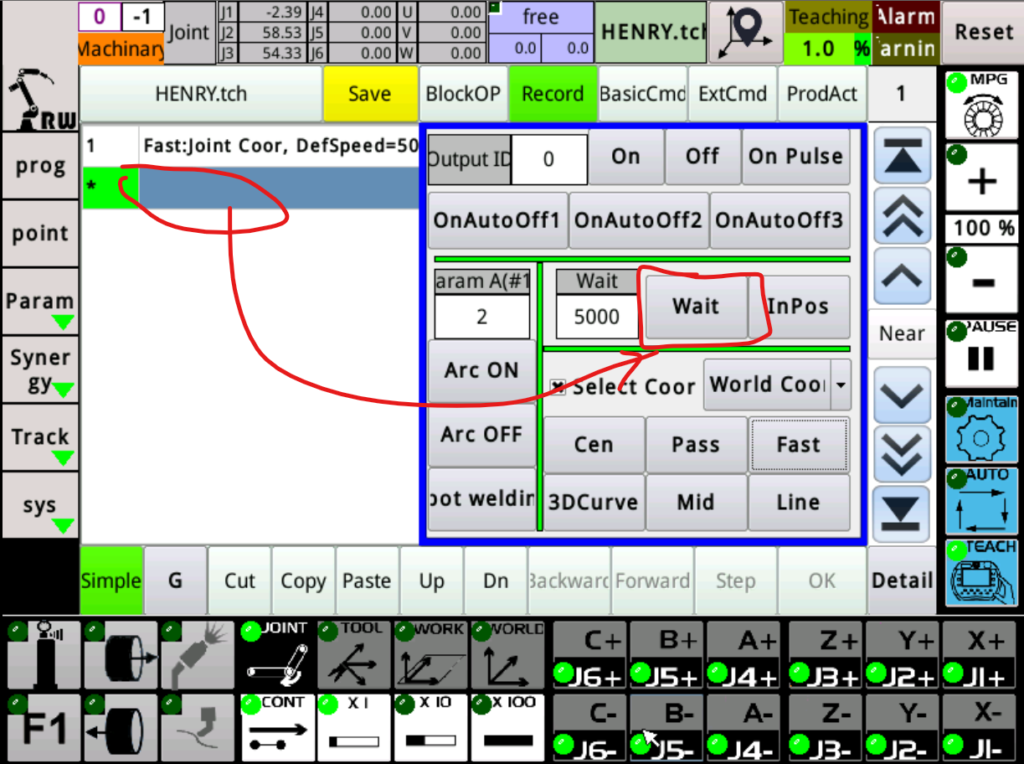The image size is (1024, 764).
Task: Toggle the Select Coor checkbox
Action: click(x=558, y=387)
